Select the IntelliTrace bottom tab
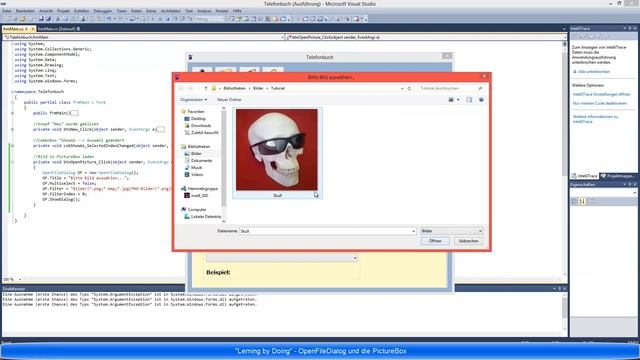The image size is (640, 360). pyautogui.click(x=584, y=176)
